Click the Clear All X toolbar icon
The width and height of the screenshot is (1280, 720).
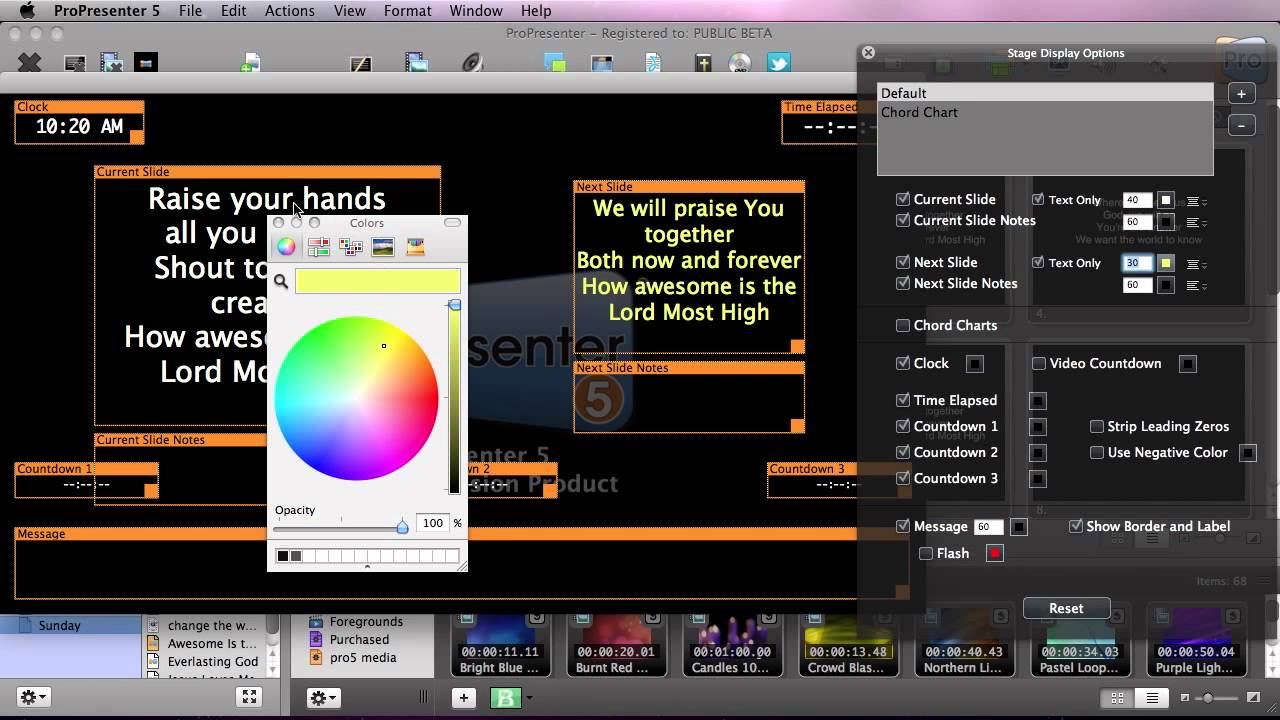click(30, 63)
